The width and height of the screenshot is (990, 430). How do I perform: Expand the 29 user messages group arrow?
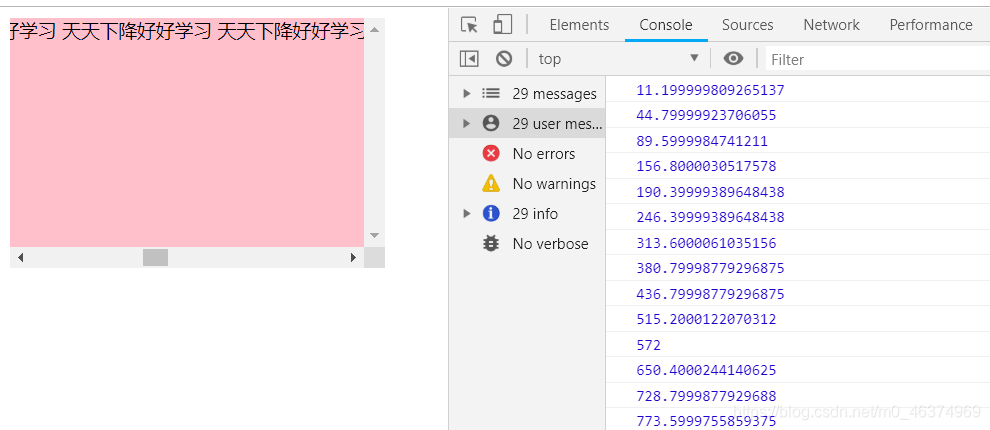click(467, 123)
